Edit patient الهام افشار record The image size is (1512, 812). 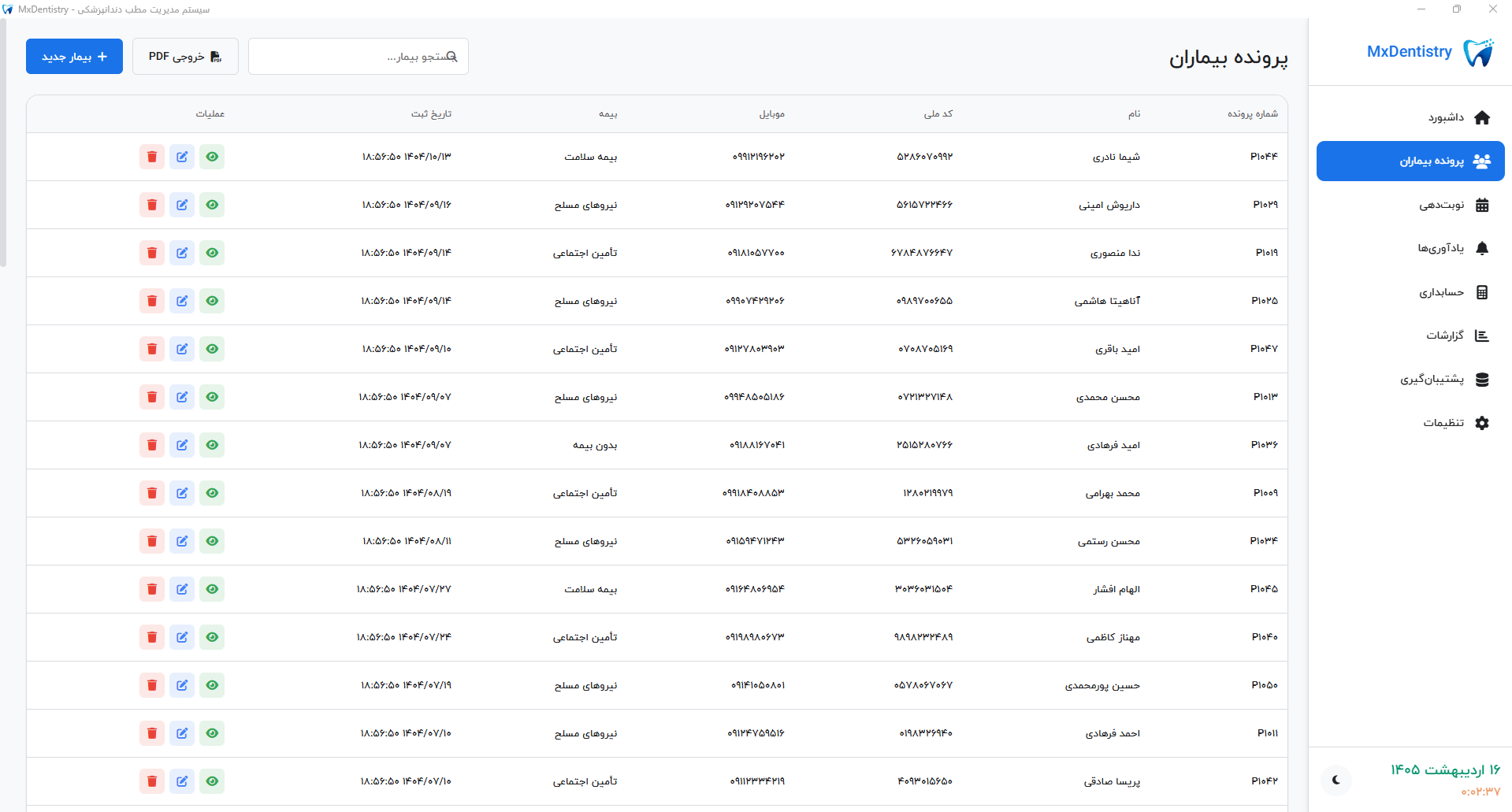(x=182, y=589)
